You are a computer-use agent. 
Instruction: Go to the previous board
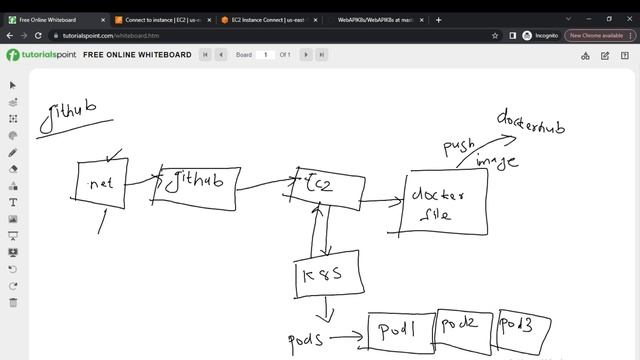point(221,55)
